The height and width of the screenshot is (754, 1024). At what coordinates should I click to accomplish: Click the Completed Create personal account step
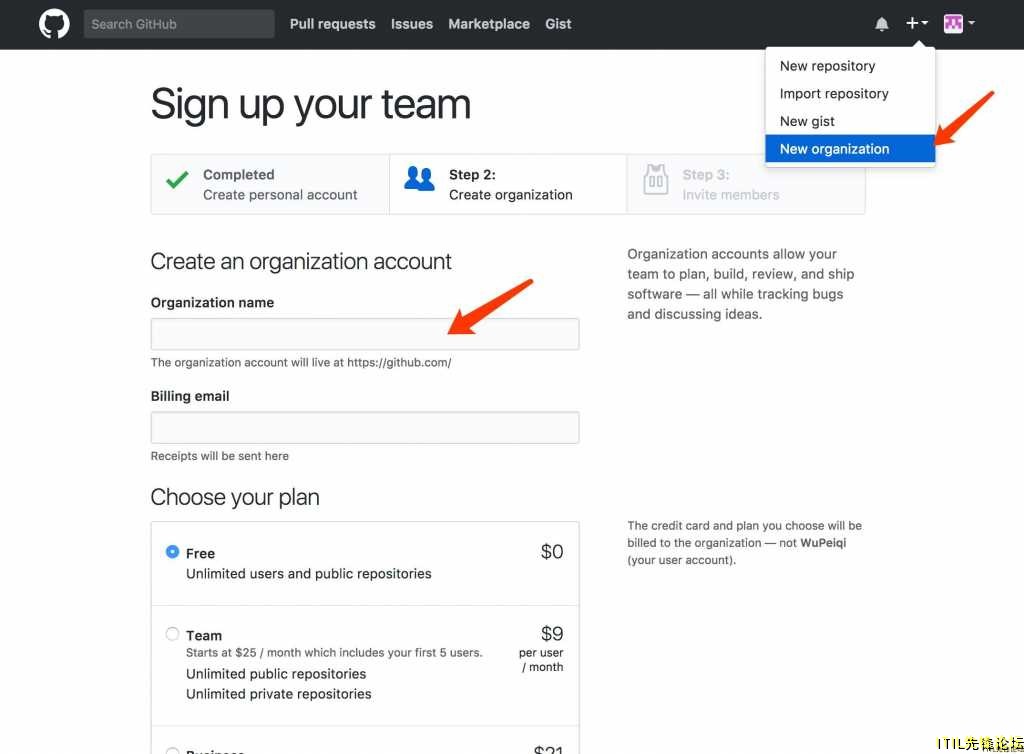tap(270, 185)
